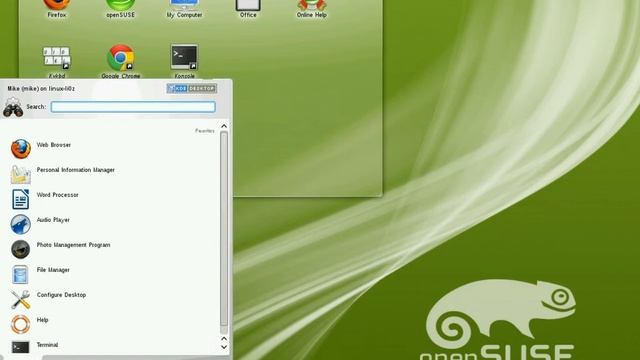Click the Configure Desktop tools icon
The width and height of the screenshot is (640, 360).
[x=20, y=299]
